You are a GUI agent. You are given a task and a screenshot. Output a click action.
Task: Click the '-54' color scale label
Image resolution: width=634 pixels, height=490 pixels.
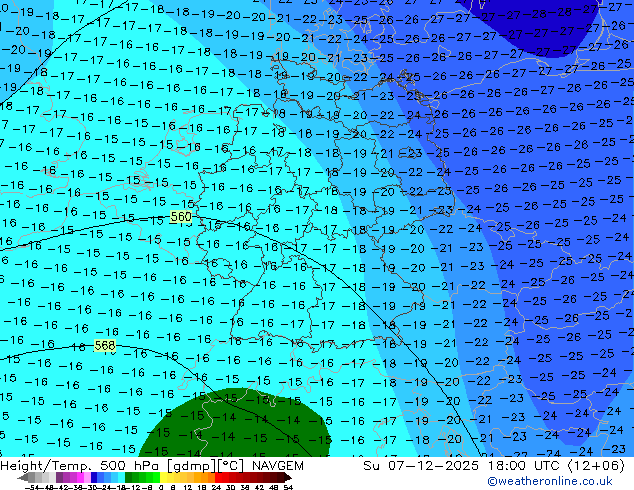click(32, 487)
